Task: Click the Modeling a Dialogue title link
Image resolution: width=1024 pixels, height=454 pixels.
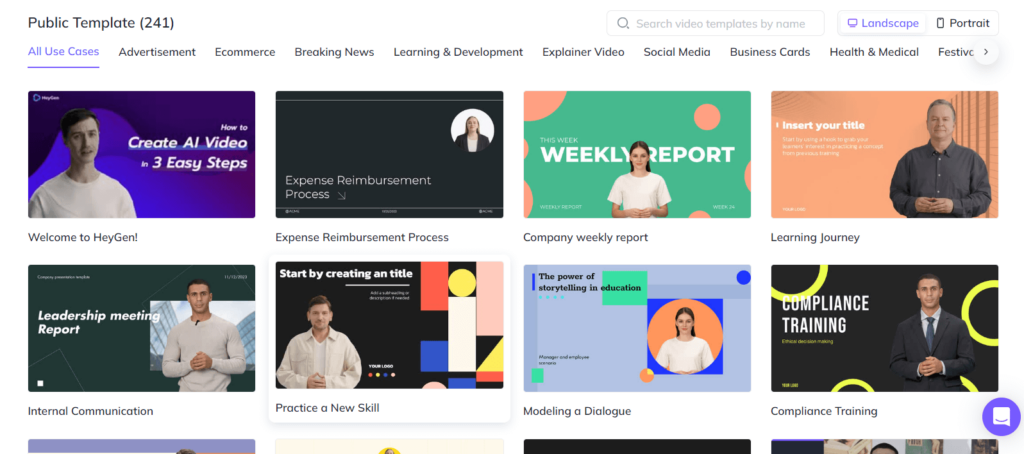Action: point(577,412)
